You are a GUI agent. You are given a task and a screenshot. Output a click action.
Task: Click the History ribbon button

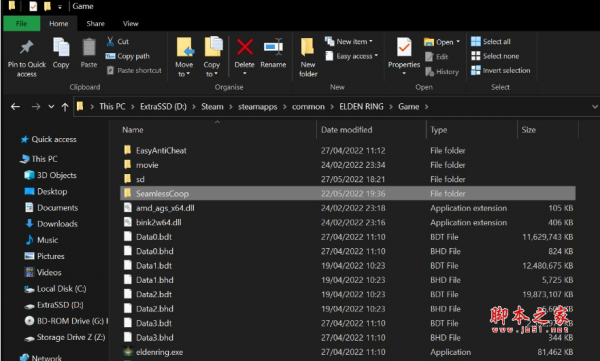(442, 72)
